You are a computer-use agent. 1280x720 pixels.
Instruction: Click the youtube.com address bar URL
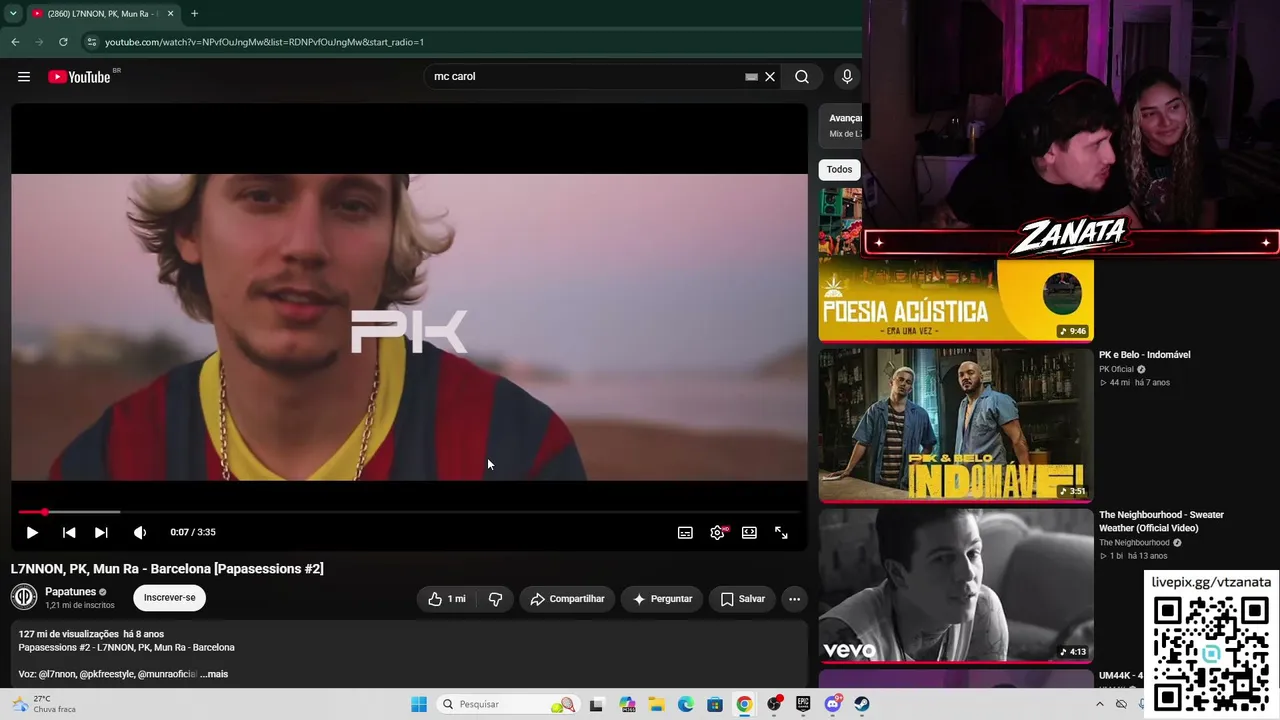[264, 42]
